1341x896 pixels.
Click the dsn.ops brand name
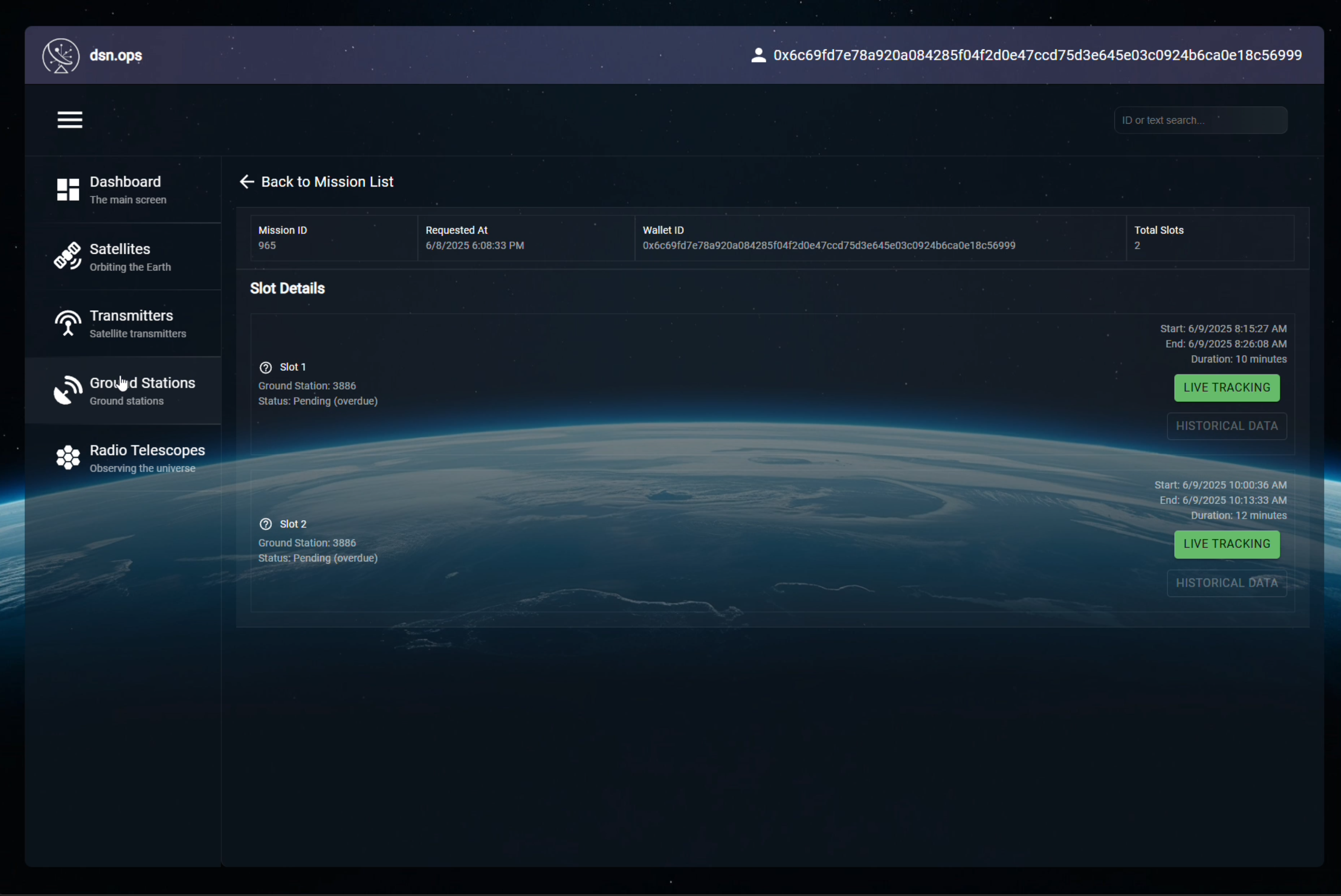[x=116, y=56]
